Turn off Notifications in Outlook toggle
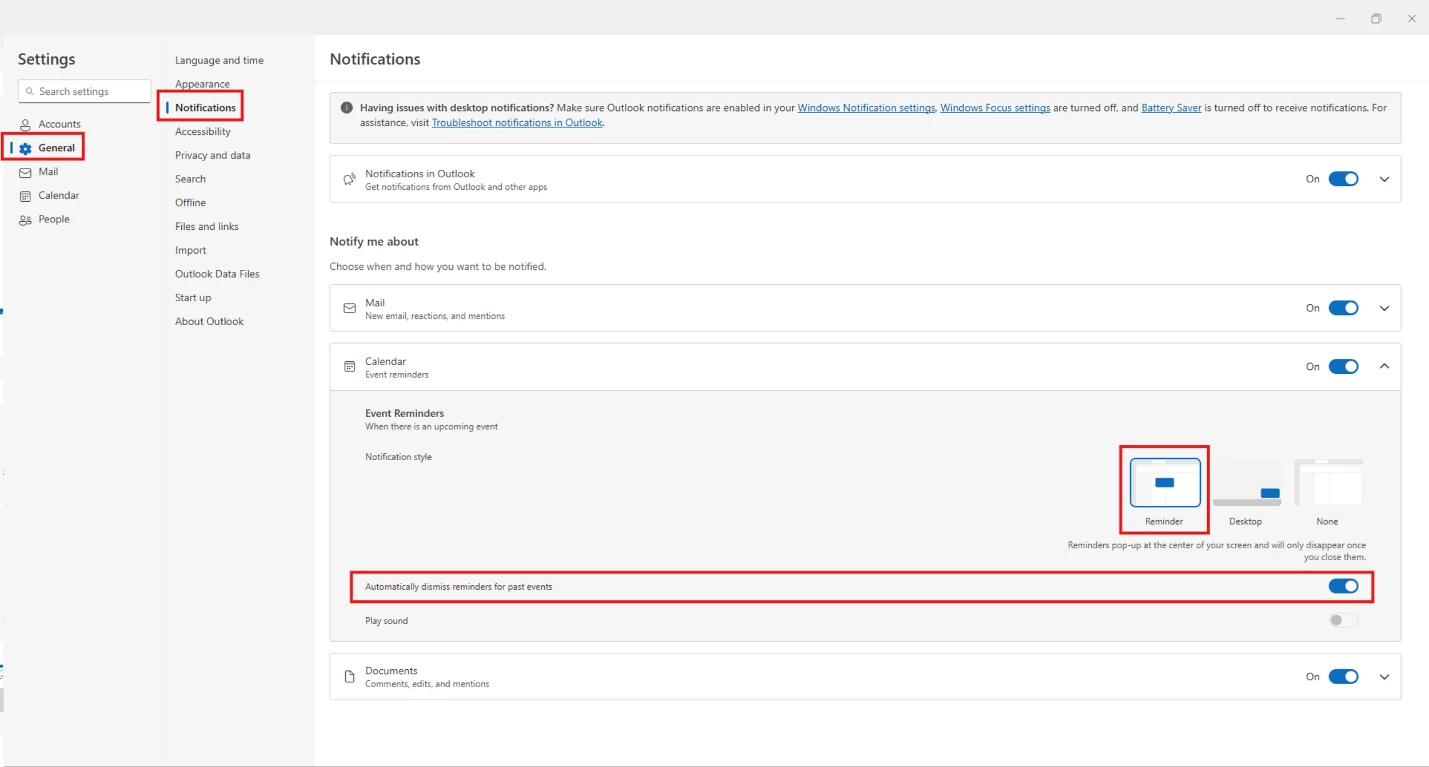The height and width of the screenshot is (767, 1429). click(1343, 179)
